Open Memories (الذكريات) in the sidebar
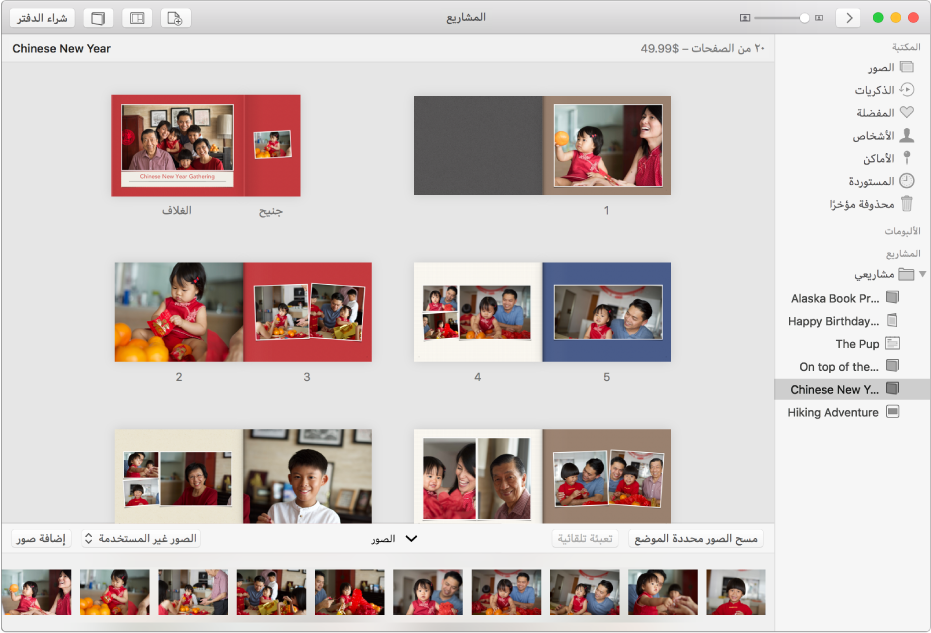The width and height of the screenshot is (931, 633). click(884, 90)
